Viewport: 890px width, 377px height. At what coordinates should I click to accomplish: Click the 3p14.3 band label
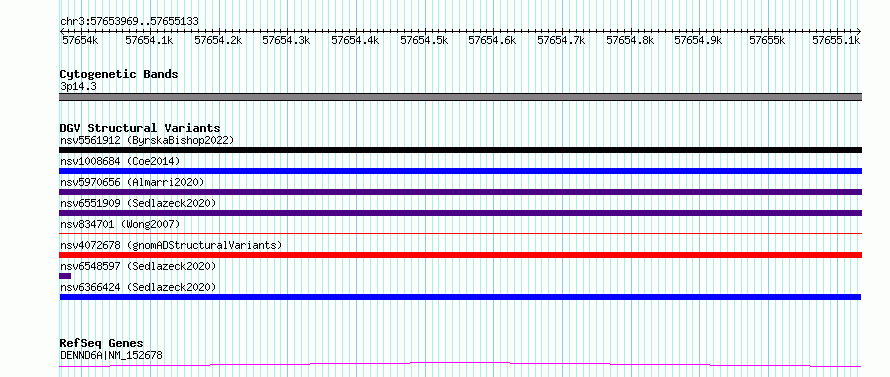(78, 86)
